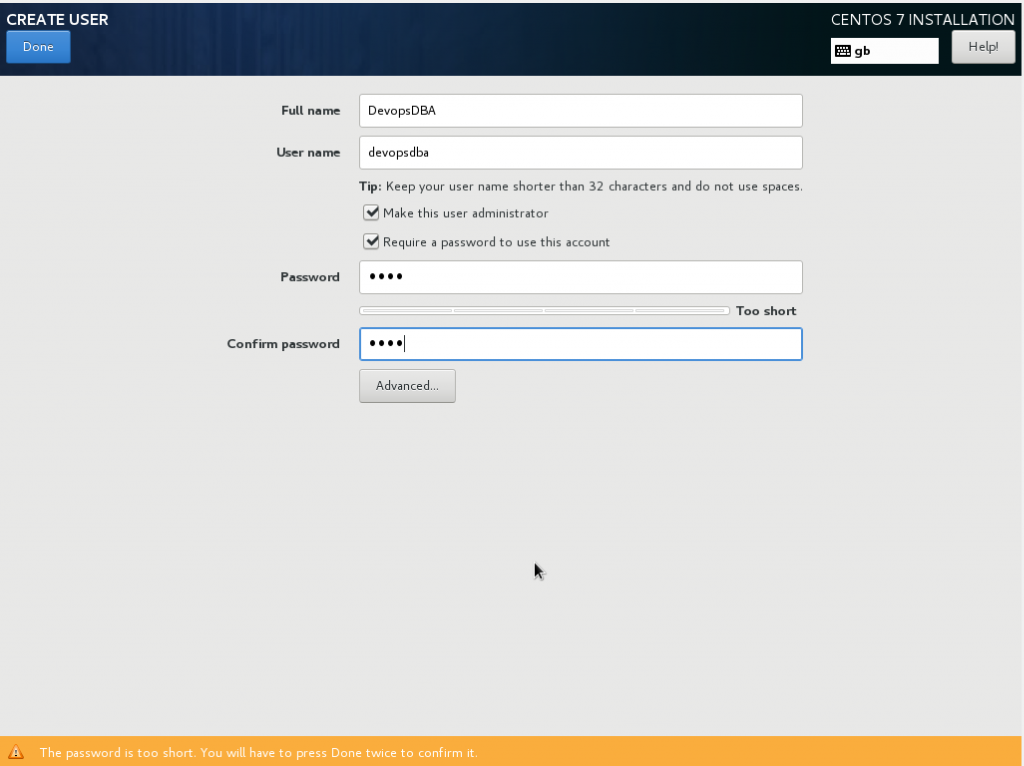Screen dimensions: 1024x766
Task: Open the Help! button
Action: coord(983,47)
